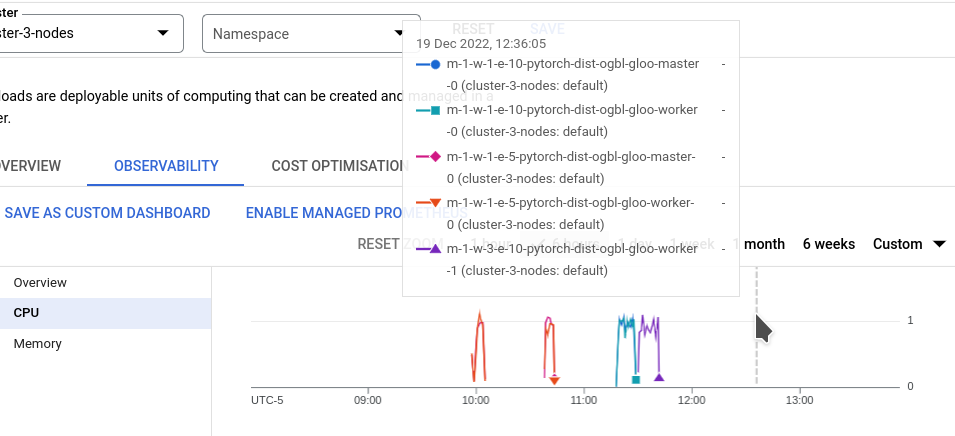Click SAVE AS CUSTOM DASHBOARD
Viewport: 955px width, 436px height.
click(x=107, y=213)
